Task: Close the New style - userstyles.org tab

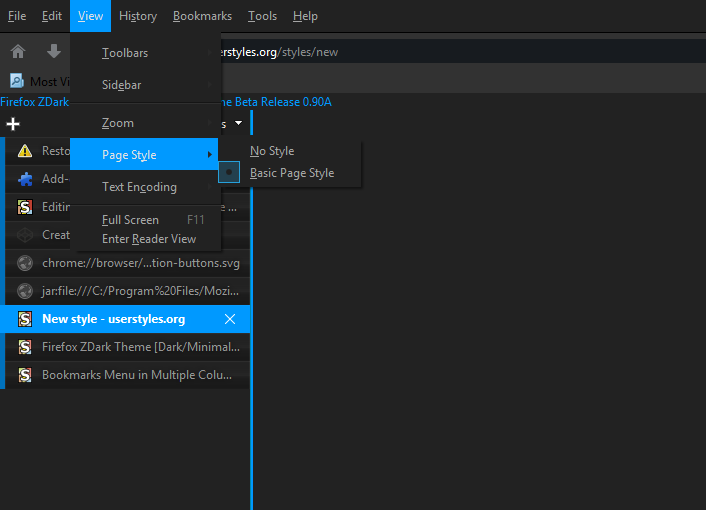Action: 230,319
